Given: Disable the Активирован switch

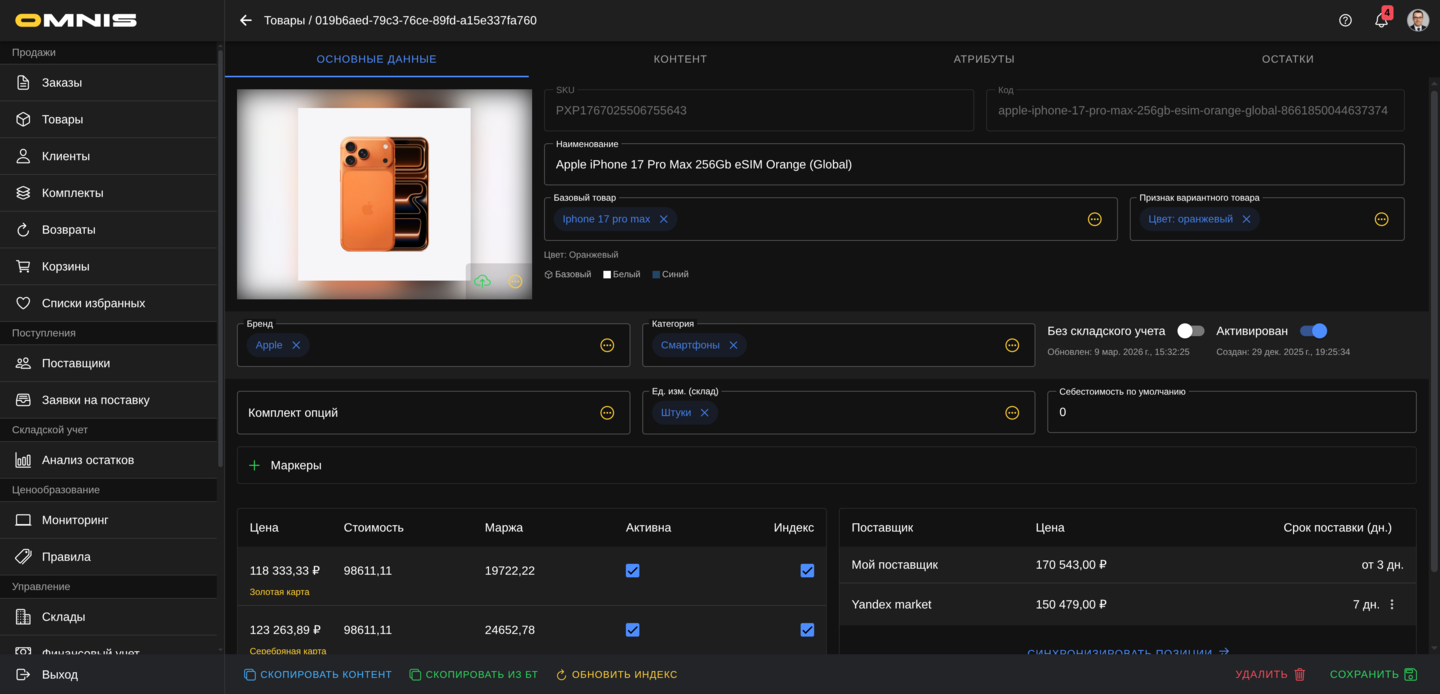Looking at the screenshot, I should coord(1313,331).
